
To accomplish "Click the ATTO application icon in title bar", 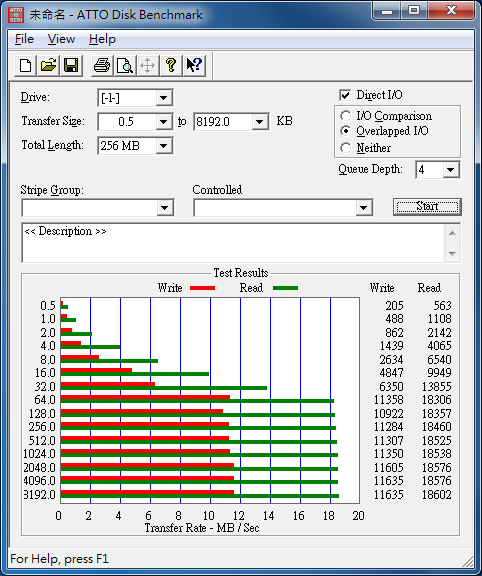I will (16, 15).
